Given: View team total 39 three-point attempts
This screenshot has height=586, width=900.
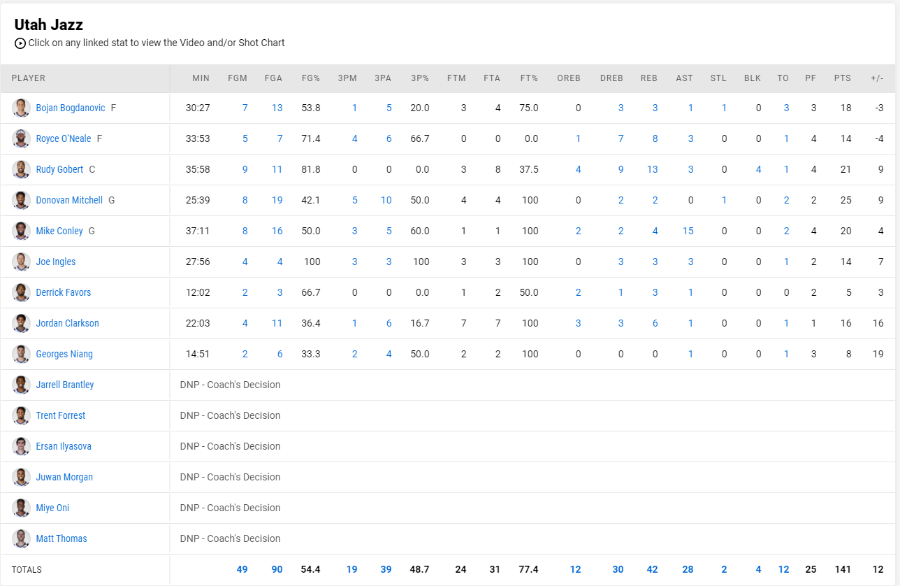Looking at the screenshot, I should point(386,569).
